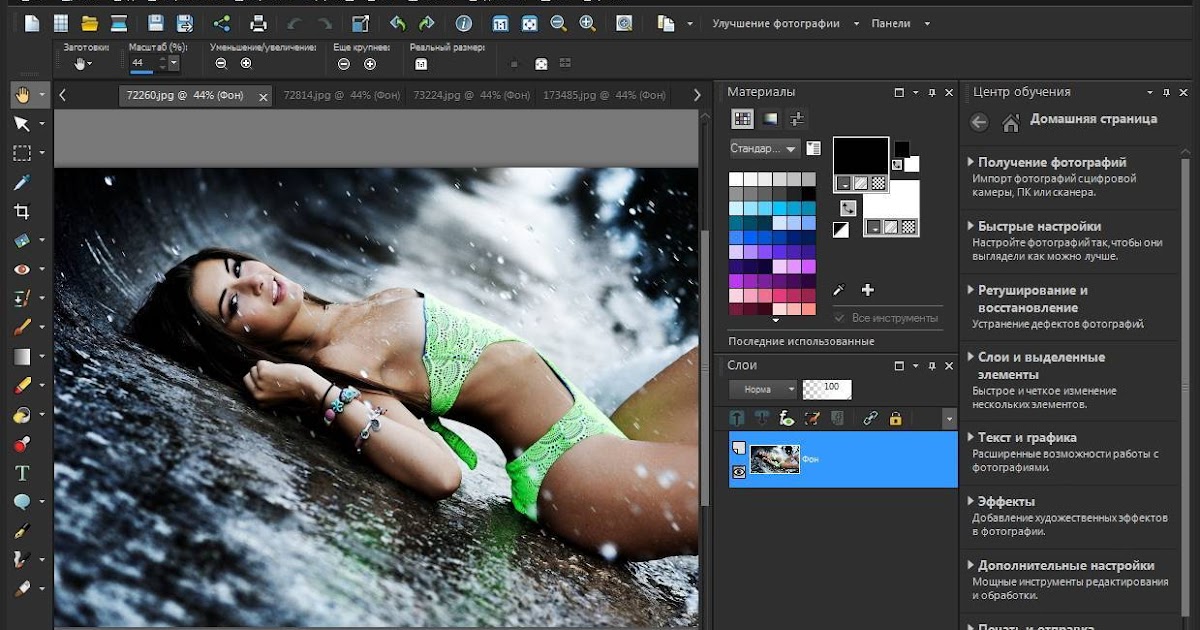
Task: Click the home icon in Learning Center
Action: [x=1011, y=122]
